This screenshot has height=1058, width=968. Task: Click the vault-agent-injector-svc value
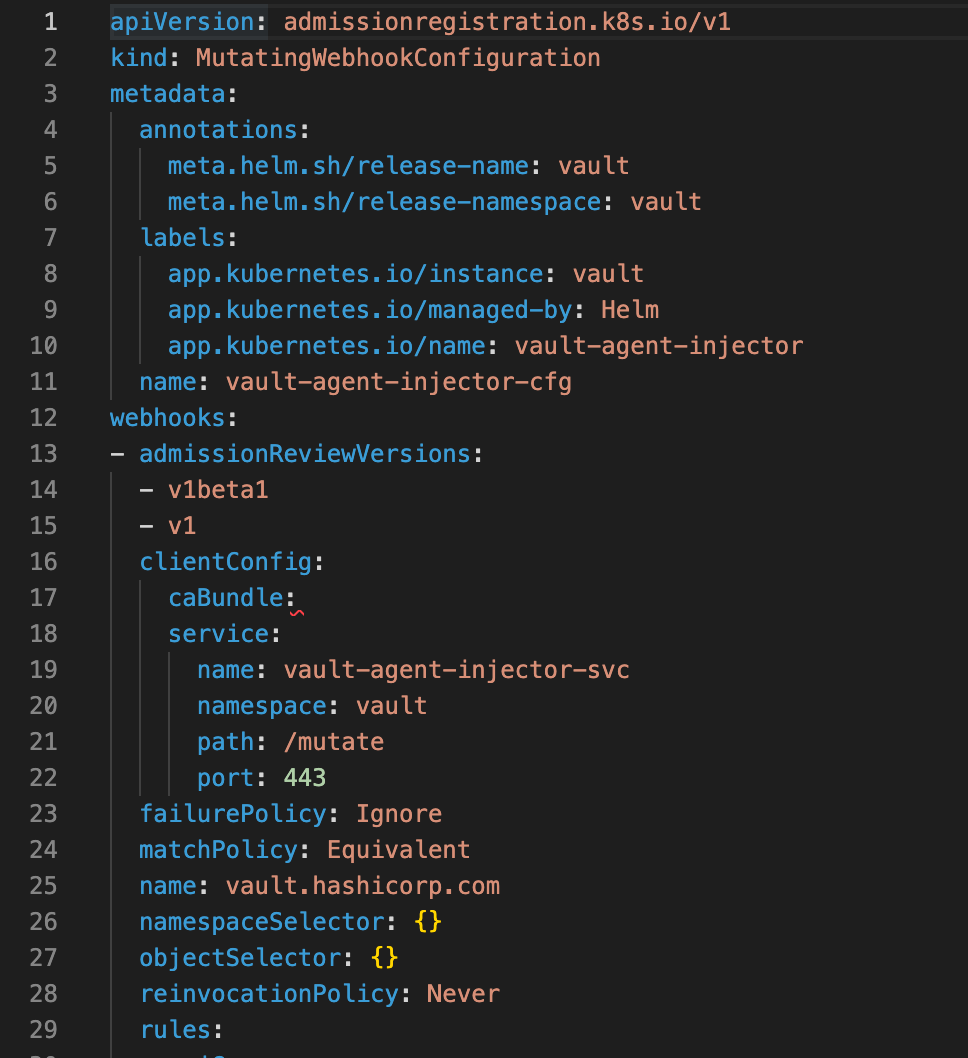click(x=457, y=669)
